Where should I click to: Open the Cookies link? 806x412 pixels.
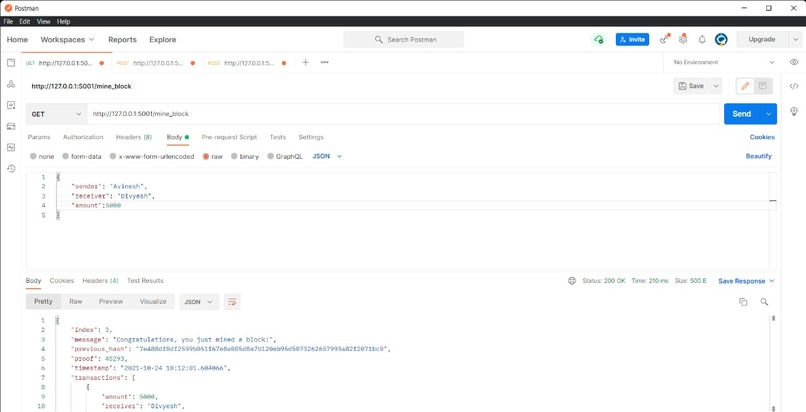coord(762,137)
